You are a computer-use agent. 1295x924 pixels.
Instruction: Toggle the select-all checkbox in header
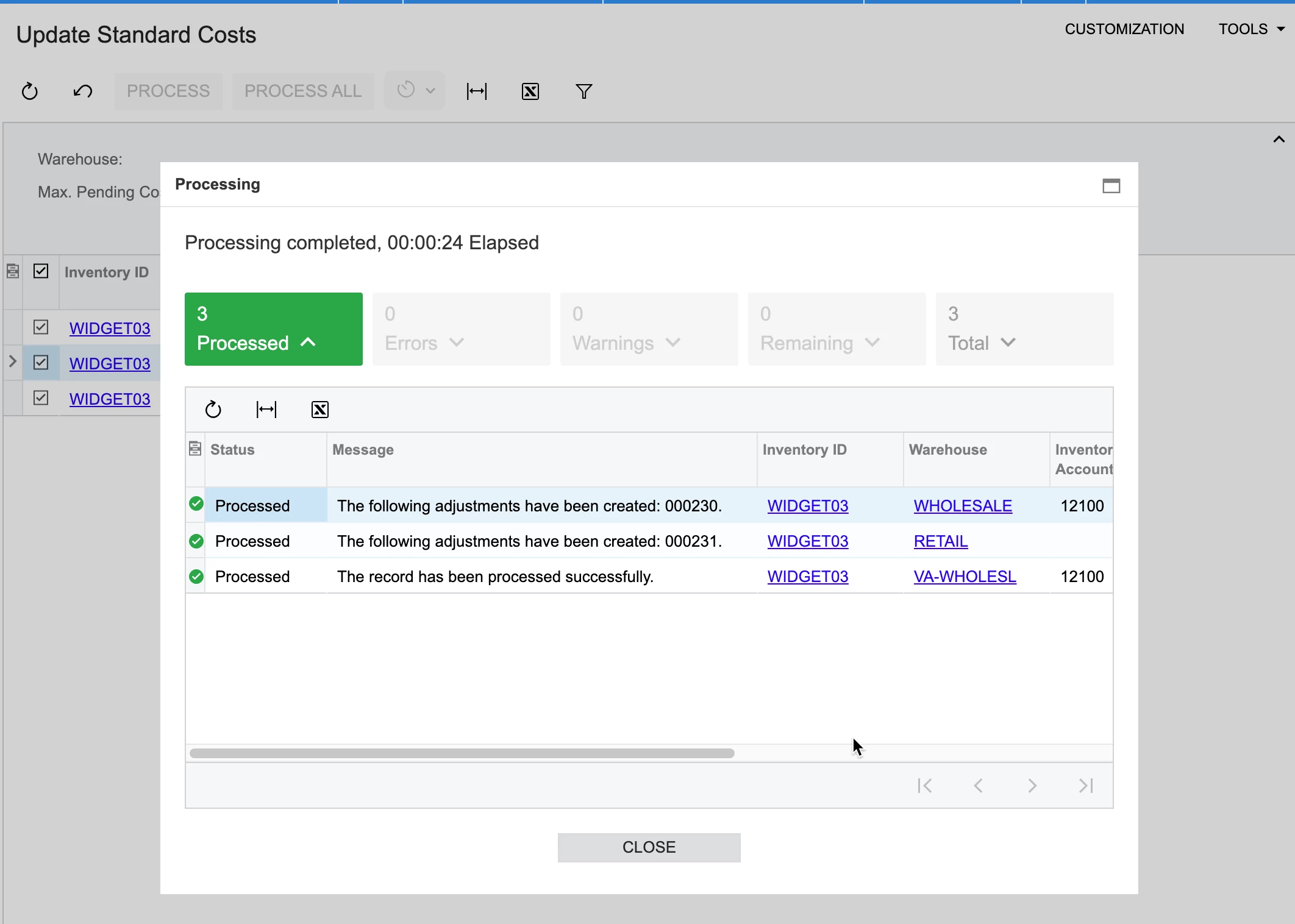(41, 271)
